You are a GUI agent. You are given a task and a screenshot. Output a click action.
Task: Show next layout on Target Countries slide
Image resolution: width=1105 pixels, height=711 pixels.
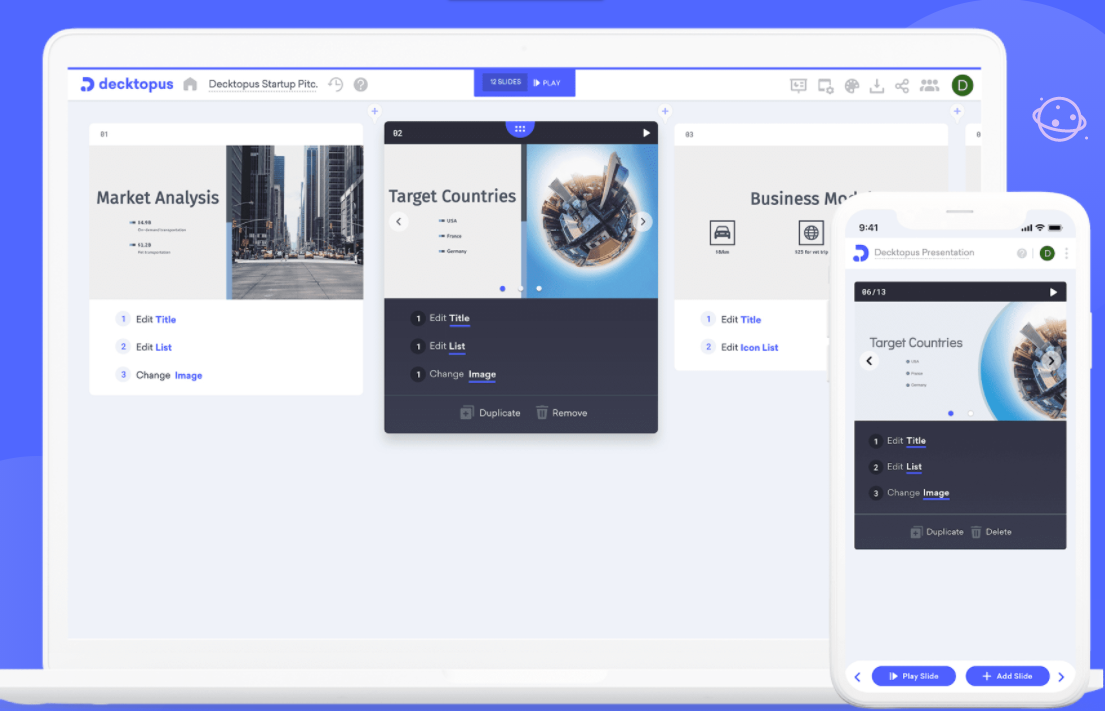[x=643, y=221]
